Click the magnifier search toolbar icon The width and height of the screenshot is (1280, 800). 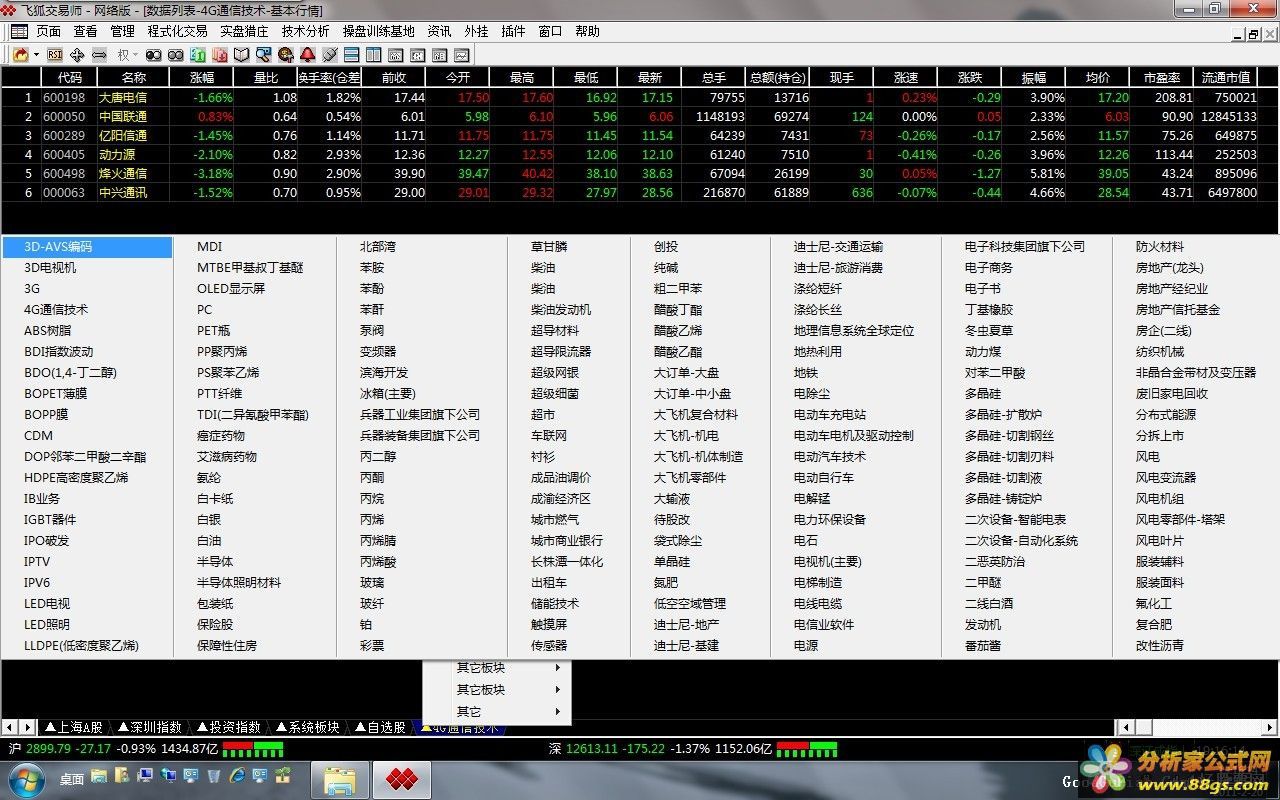pyautogui.click(x=263, y=54)
